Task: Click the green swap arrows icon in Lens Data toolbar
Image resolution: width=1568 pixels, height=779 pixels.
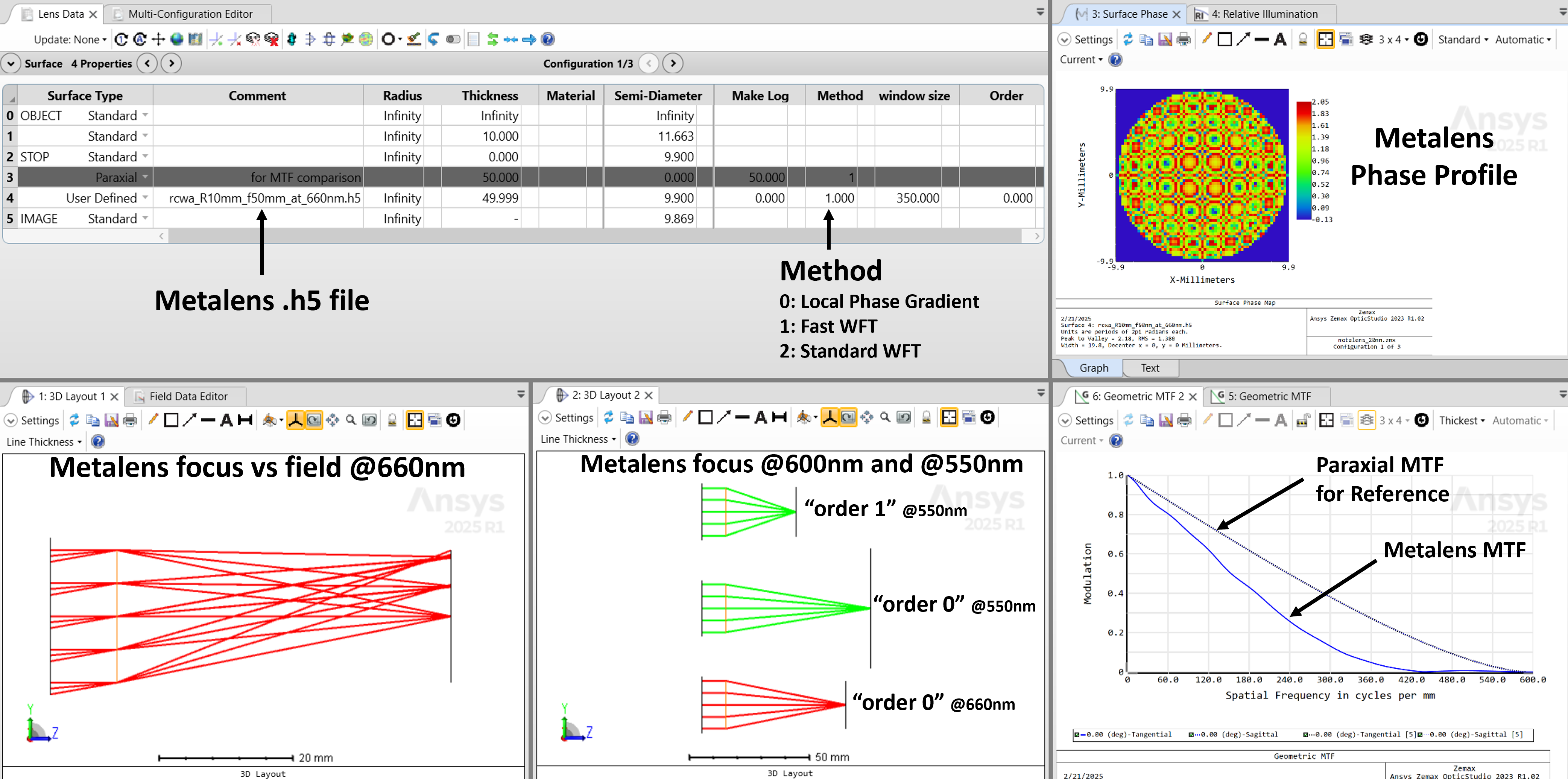Action: (492, 39)
